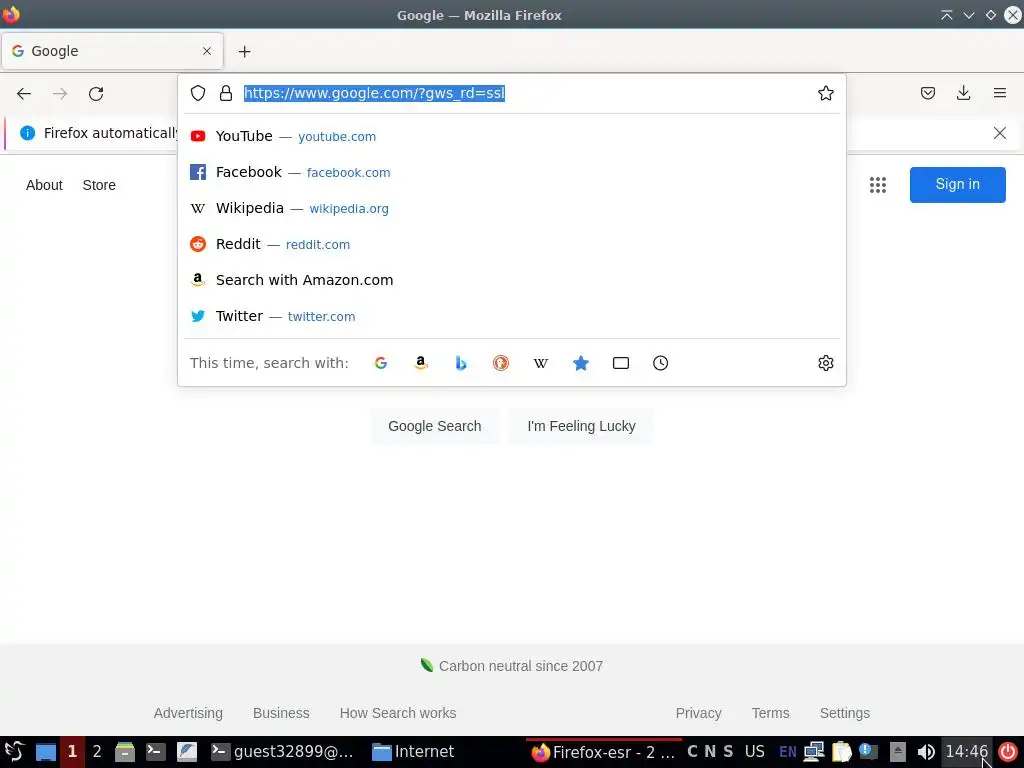Open the Business footer link
Screen dimensions: 1024x768
coord(281,713)
